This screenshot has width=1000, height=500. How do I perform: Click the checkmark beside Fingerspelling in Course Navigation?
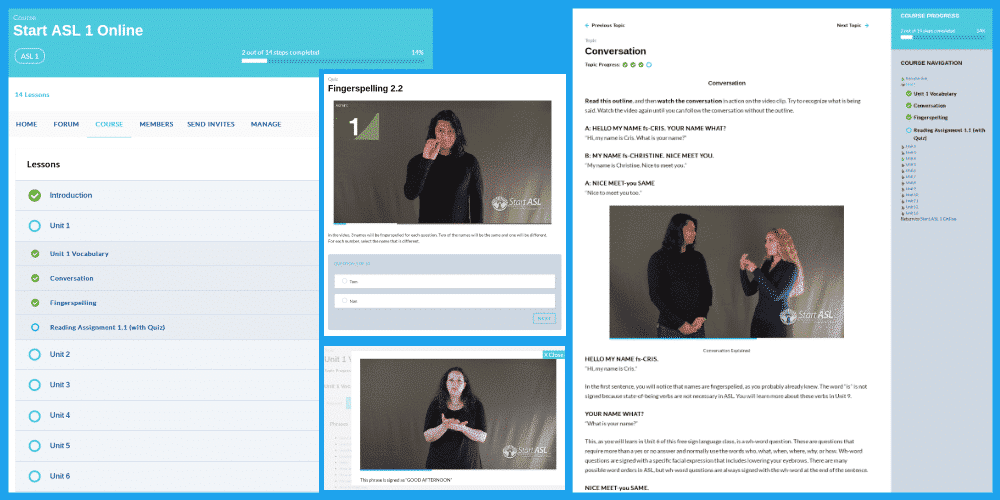point(909,117)
